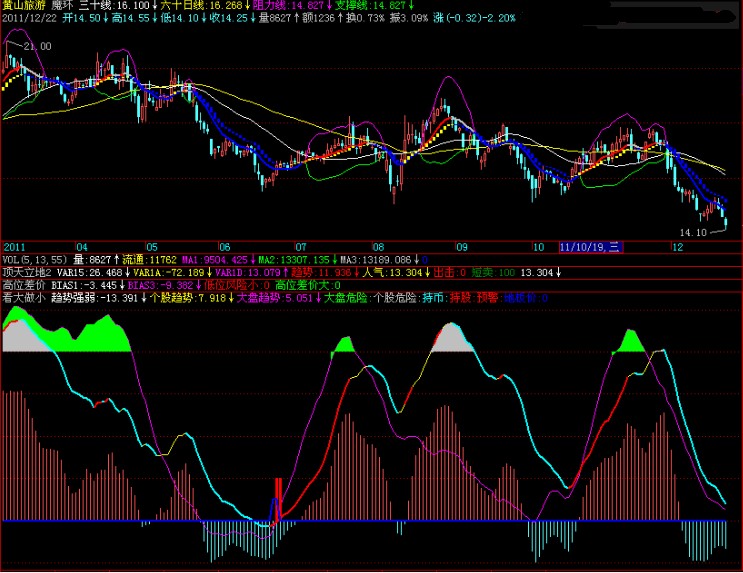Click the 高位差价 indicator title

[22, 285]
